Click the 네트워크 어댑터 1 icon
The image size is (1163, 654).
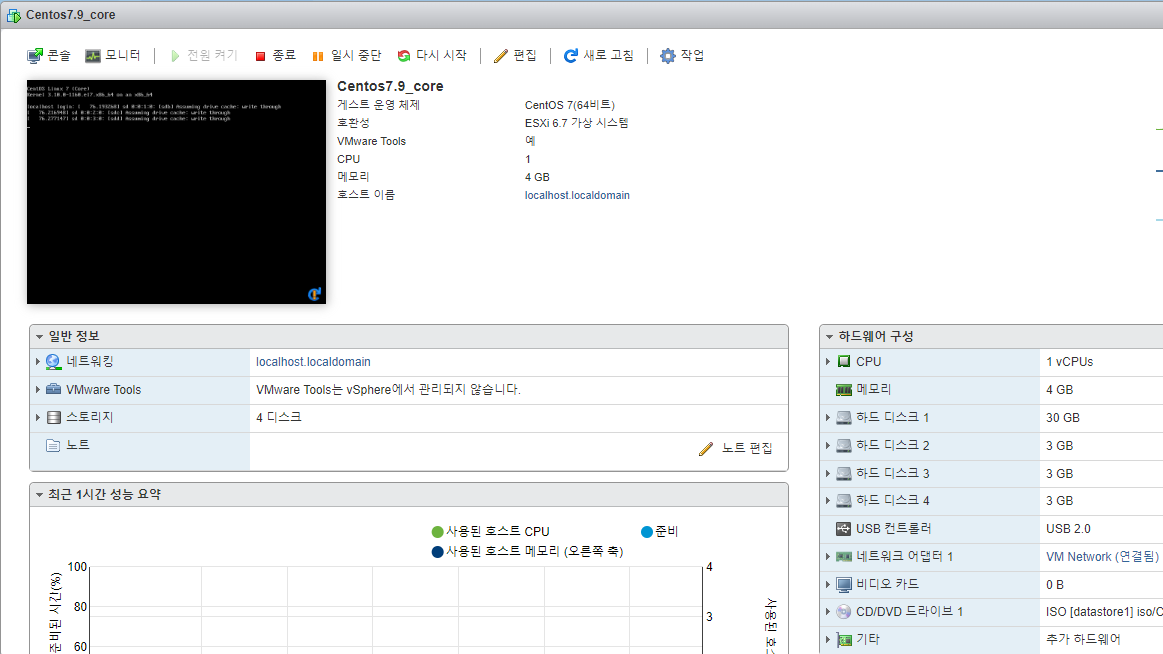click(x=844, y=556)
